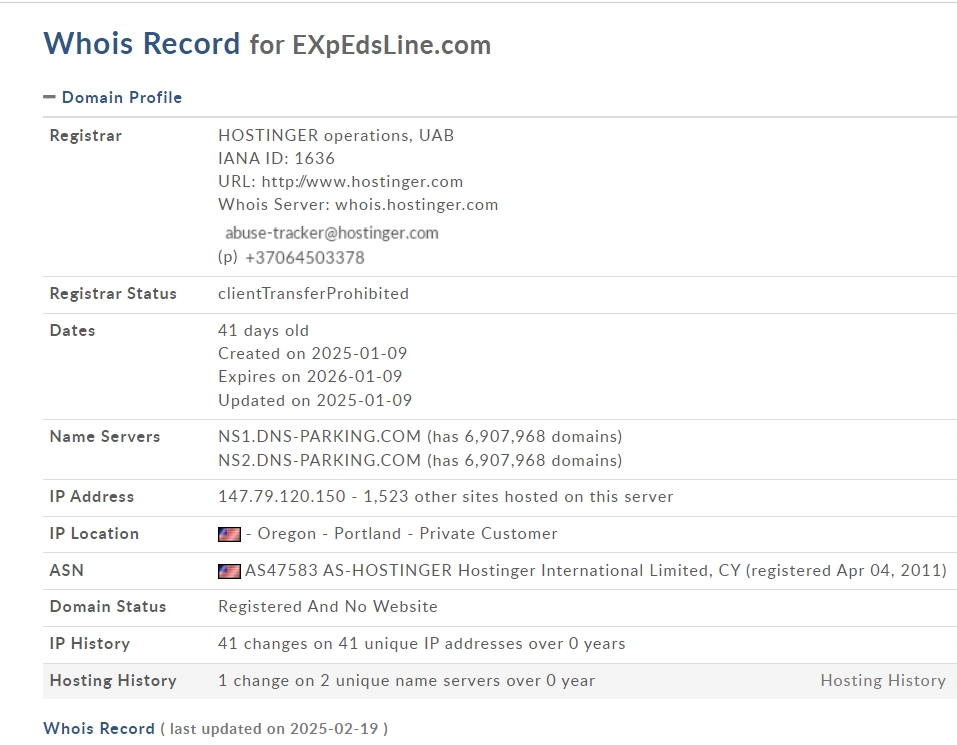Click the 'Whois Record for EXpEdsLine.com' heading
This screenshot has height=745, width=957.
[x=267, y=44]
